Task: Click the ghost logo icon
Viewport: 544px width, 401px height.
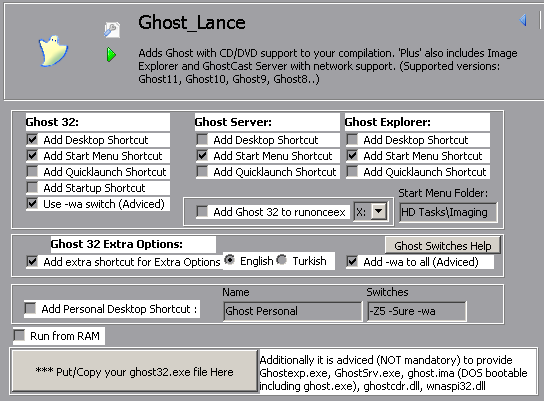Action: [53, 51]
